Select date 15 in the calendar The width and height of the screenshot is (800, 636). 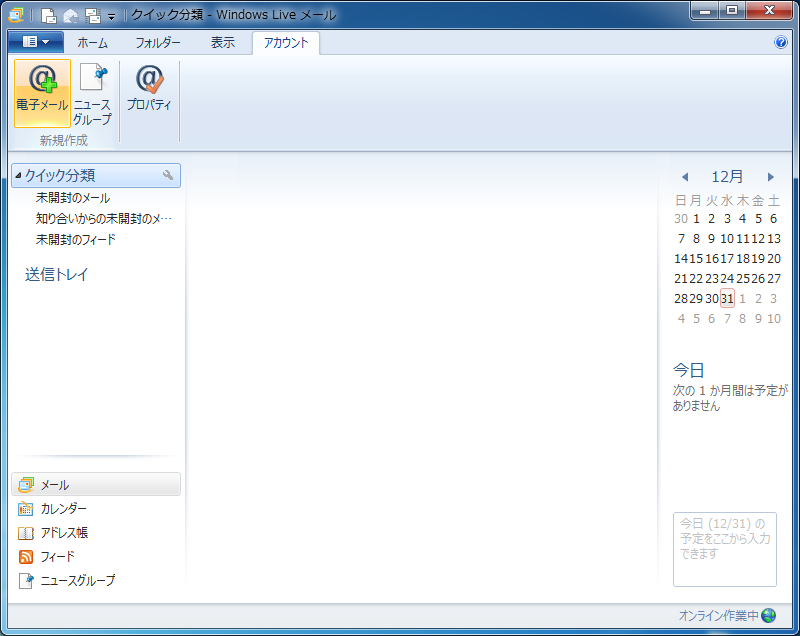(696, 259)
